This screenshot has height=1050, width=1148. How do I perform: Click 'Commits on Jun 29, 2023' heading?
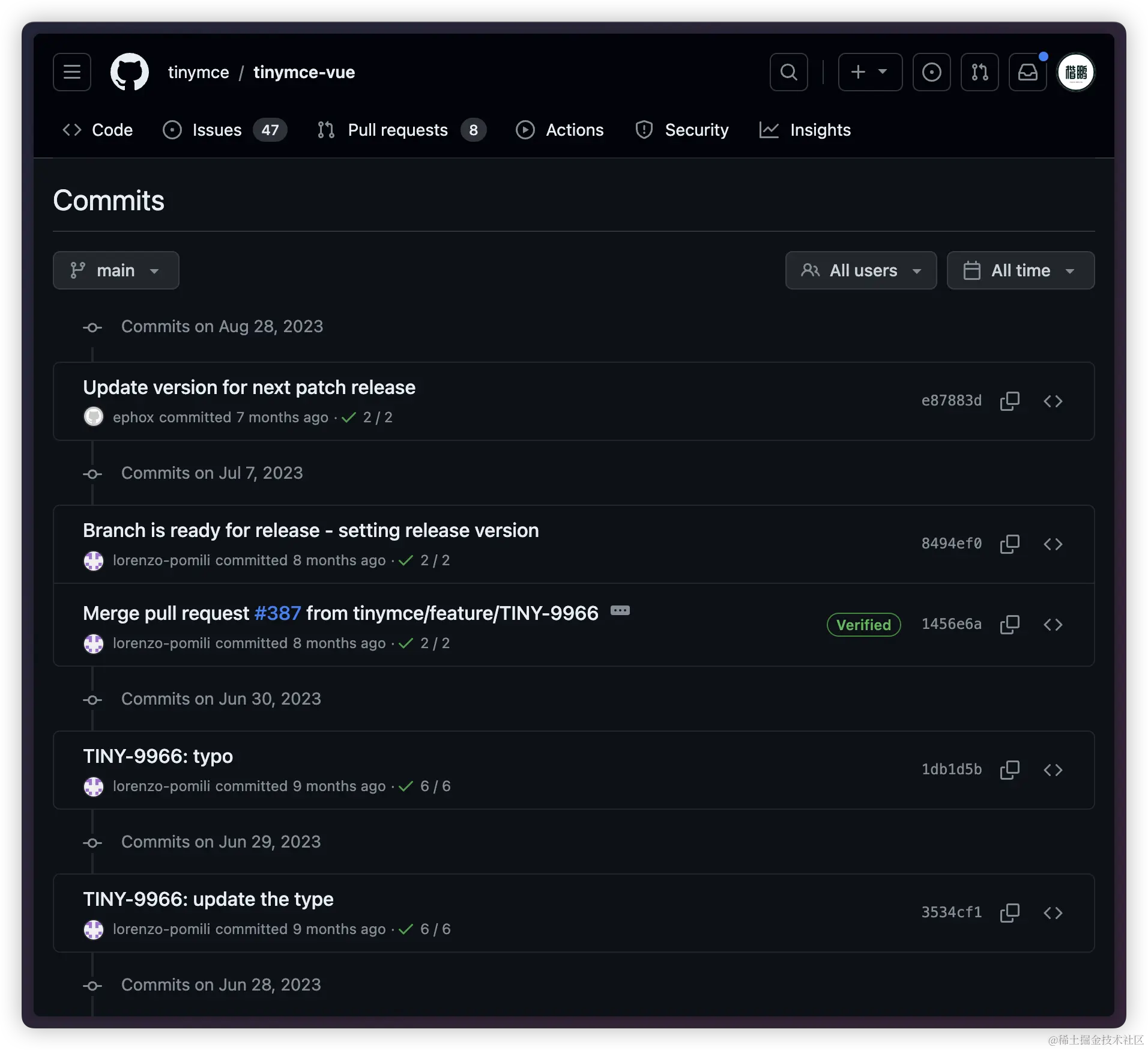pos(221,842)
